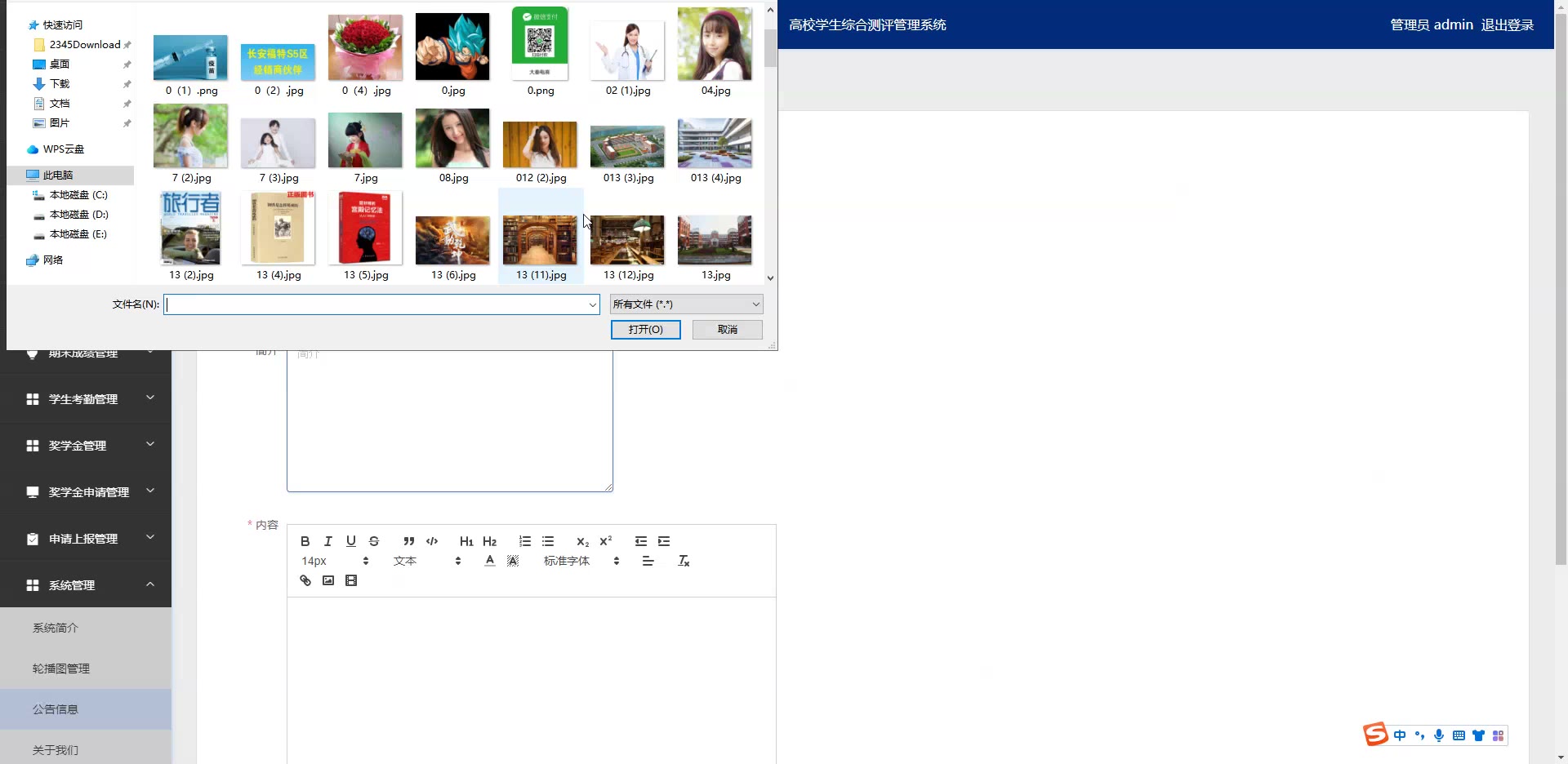Open text alignment options
The width and height of the screenshot is (1568, 764).
coord(648,561)
